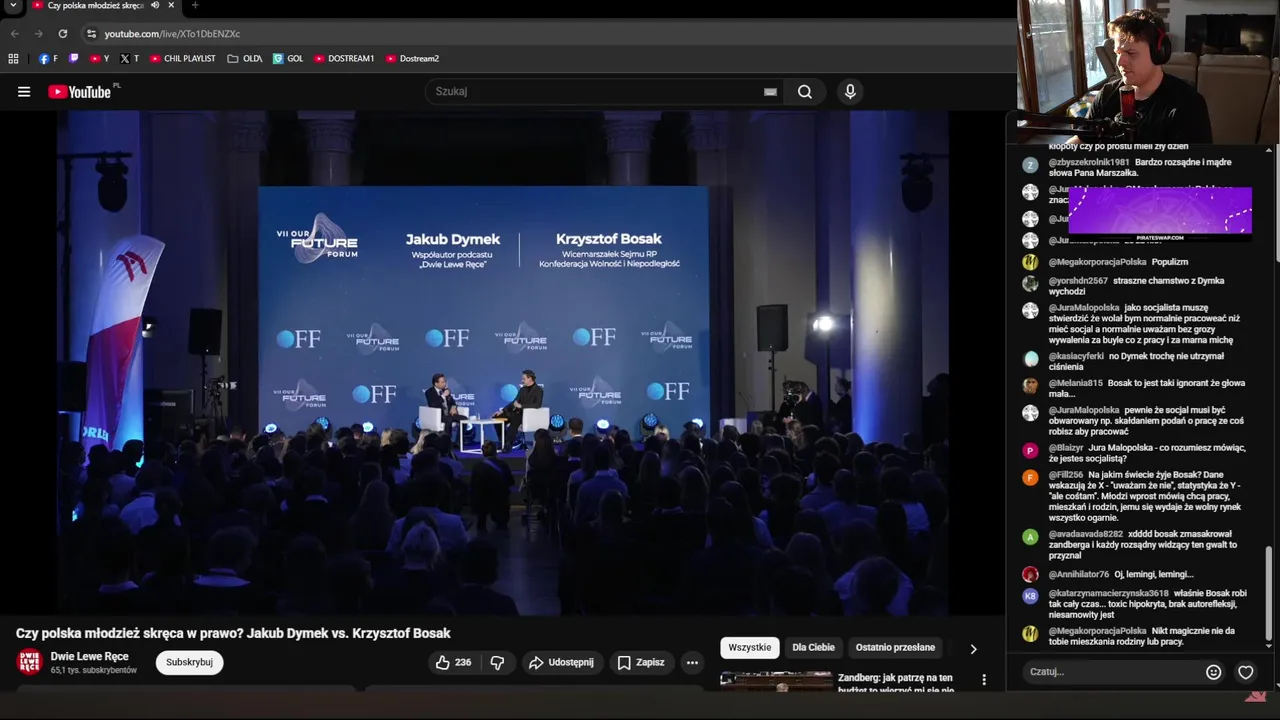Screen dimensions: 1280x720
Task: Click the video player to pause
Action: click(502, 362)
